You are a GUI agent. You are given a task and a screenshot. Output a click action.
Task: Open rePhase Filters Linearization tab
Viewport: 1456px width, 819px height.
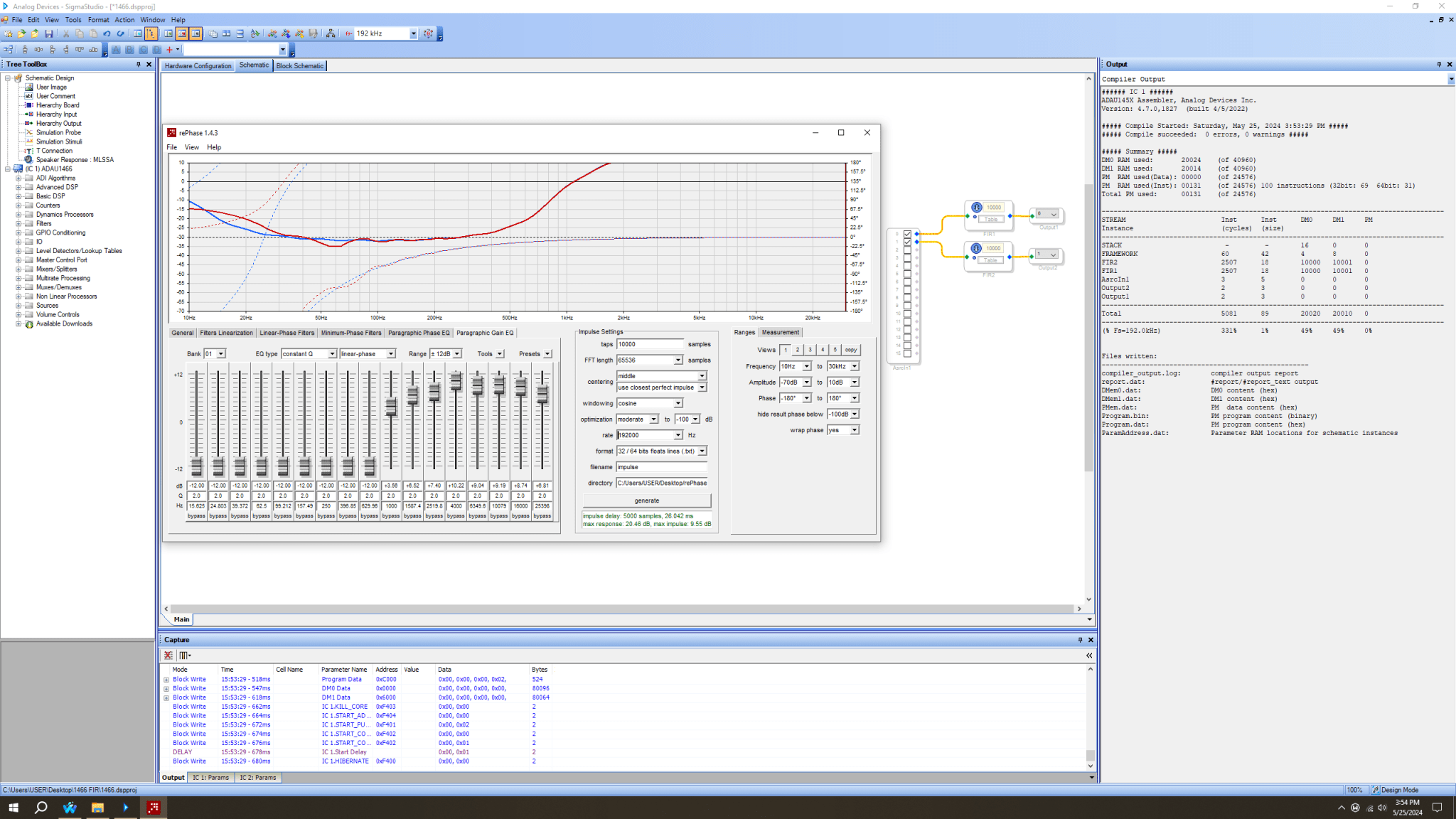[226, 333]
